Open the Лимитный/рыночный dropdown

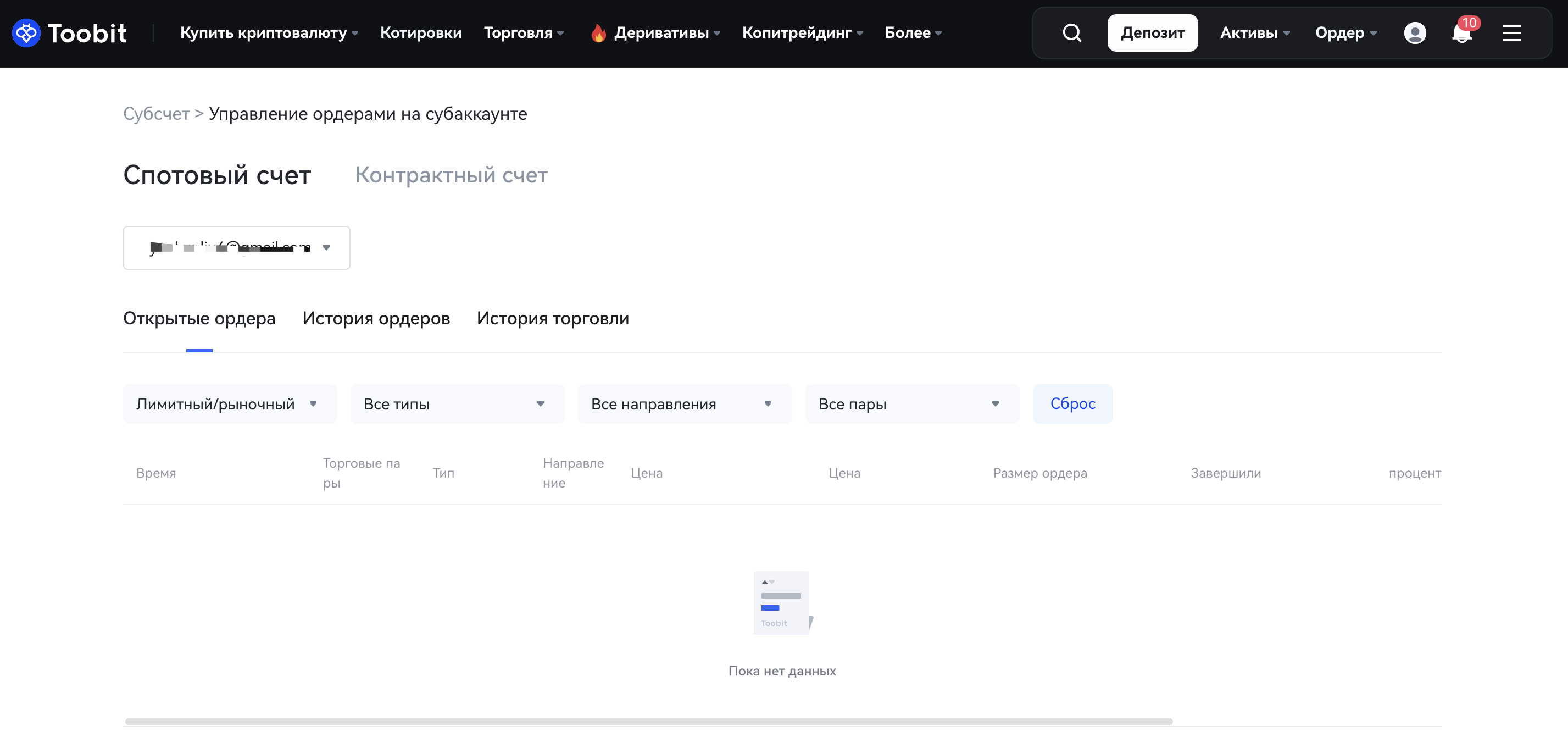pos(230,404)
